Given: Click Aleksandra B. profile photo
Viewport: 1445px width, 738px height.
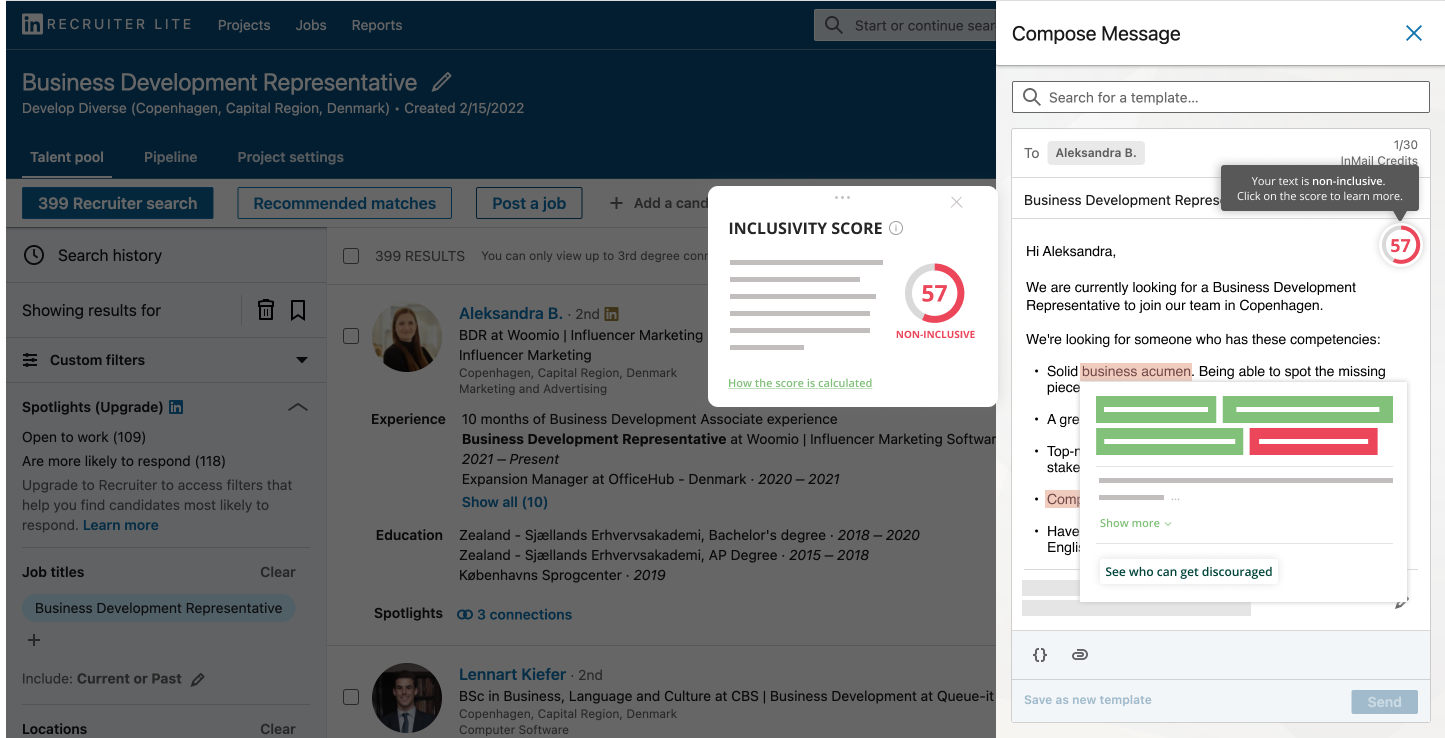Looking at the screenshot, I should [406, 338].
